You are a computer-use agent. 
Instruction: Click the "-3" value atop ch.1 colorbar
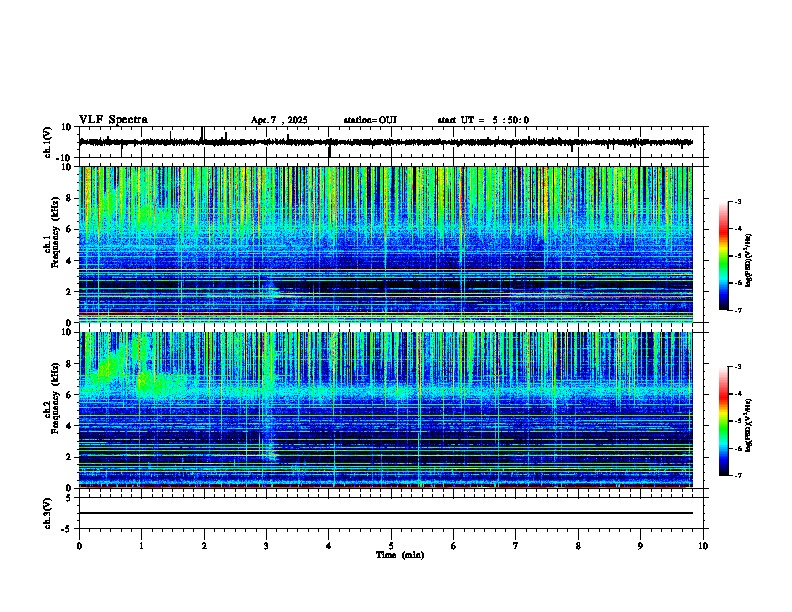[x=738, y=201]
